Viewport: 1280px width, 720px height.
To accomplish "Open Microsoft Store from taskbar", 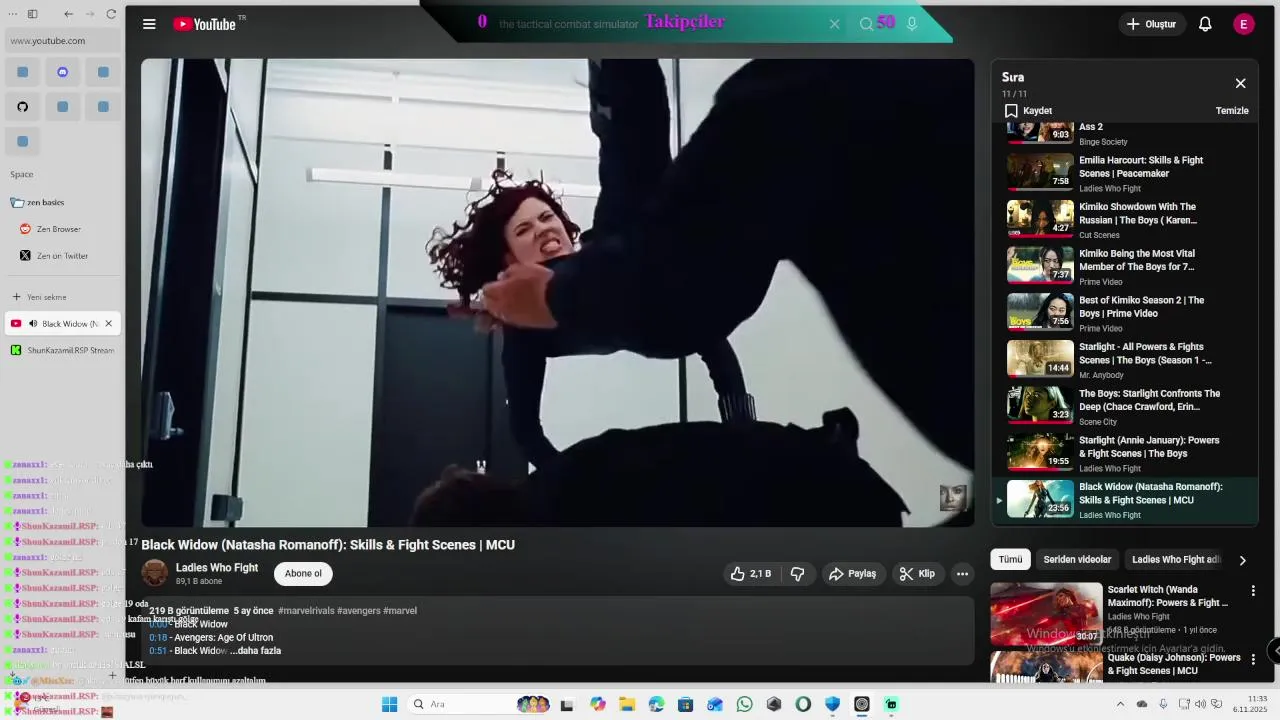I will click(x=685, y=704).
